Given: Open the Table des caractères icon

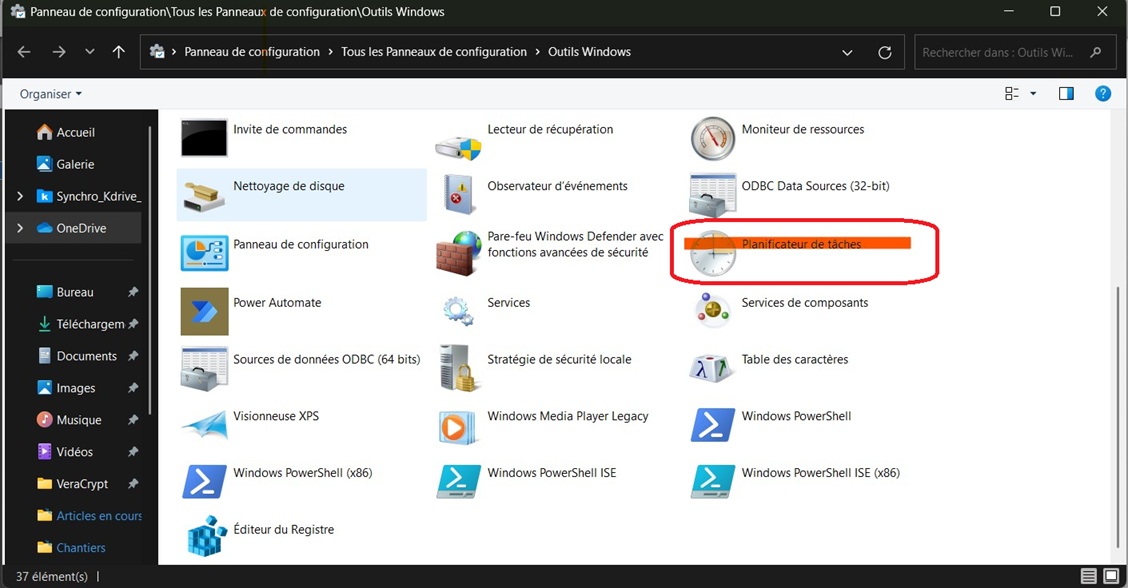Looking at the screenshot, I should (x=712, y=368).
